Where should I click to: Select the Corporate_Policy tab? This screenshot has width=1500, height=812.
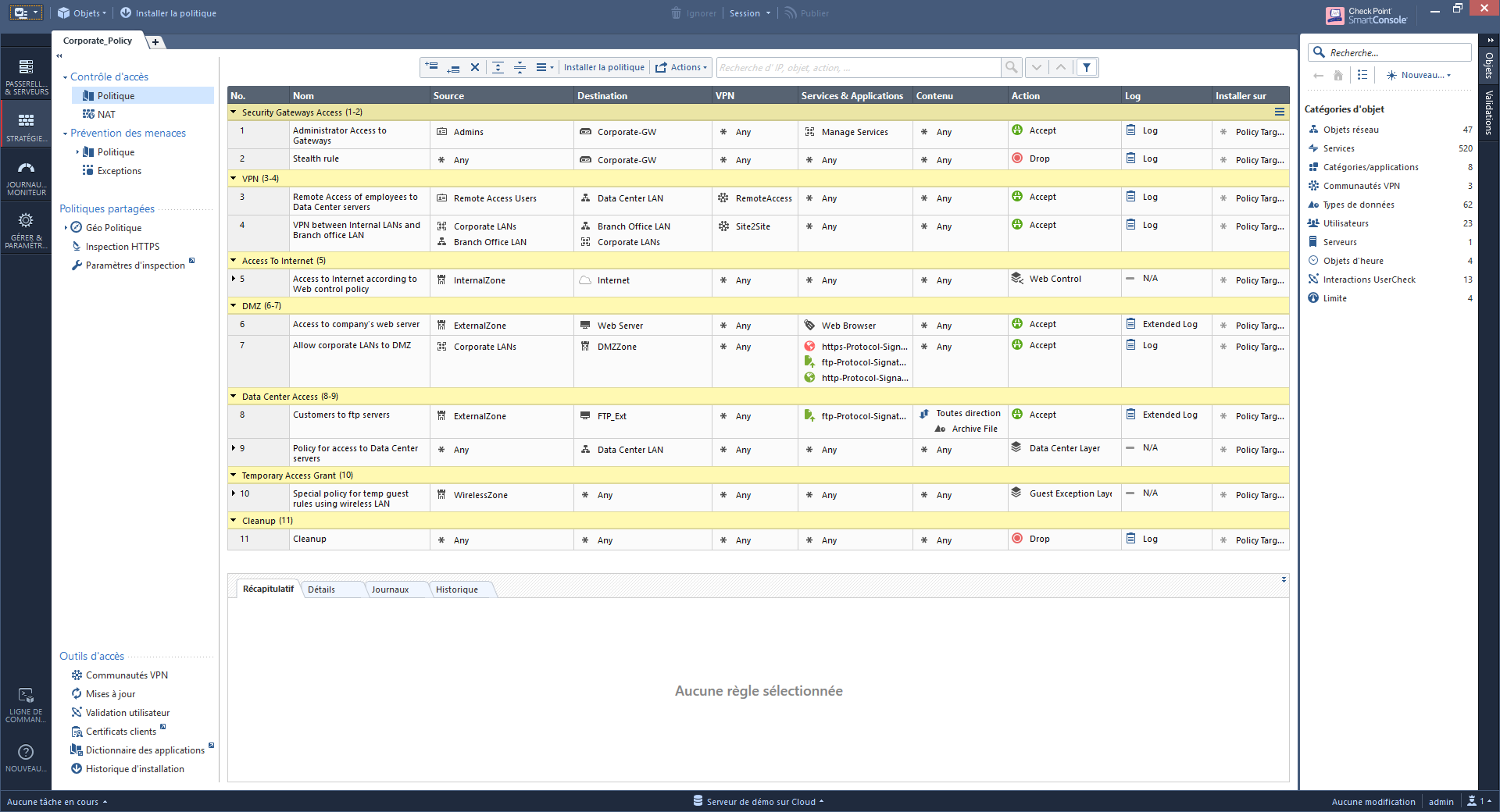tap(98, 41)
